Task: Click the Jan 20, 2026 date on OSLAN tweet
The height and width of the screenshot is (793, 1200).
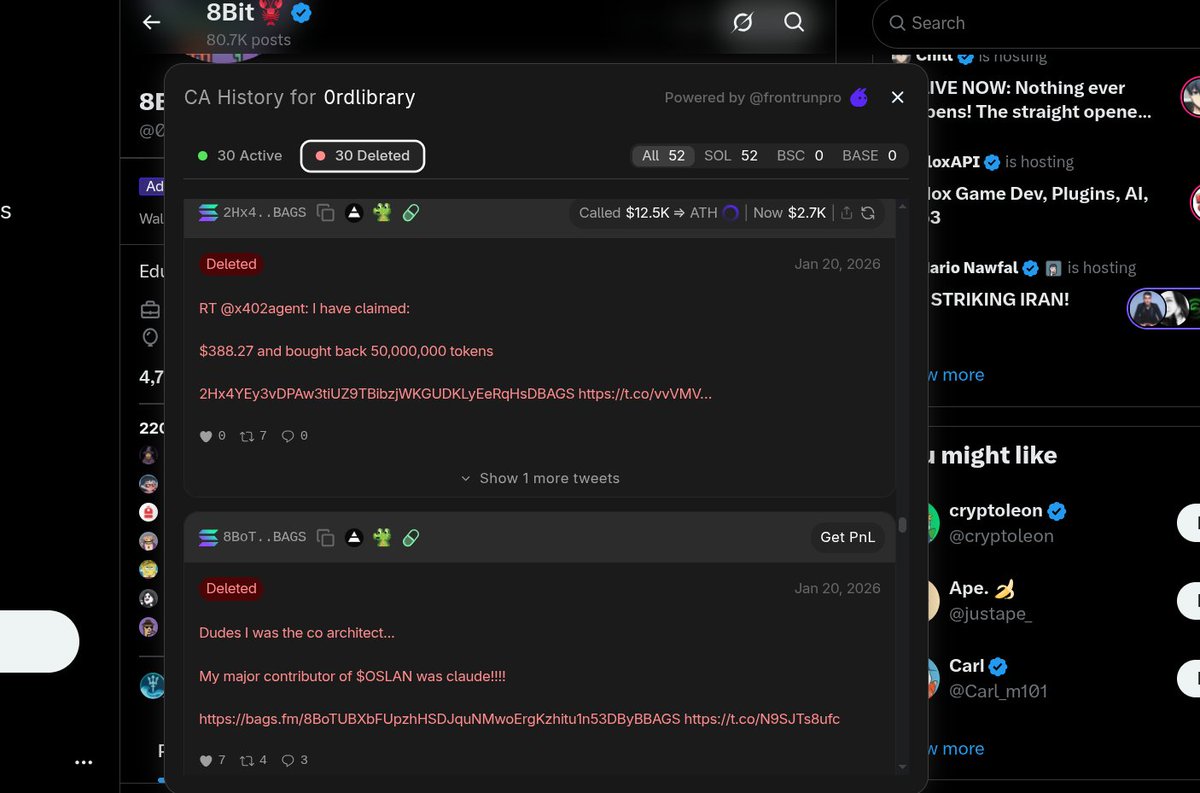Action: tap(837, 588)
